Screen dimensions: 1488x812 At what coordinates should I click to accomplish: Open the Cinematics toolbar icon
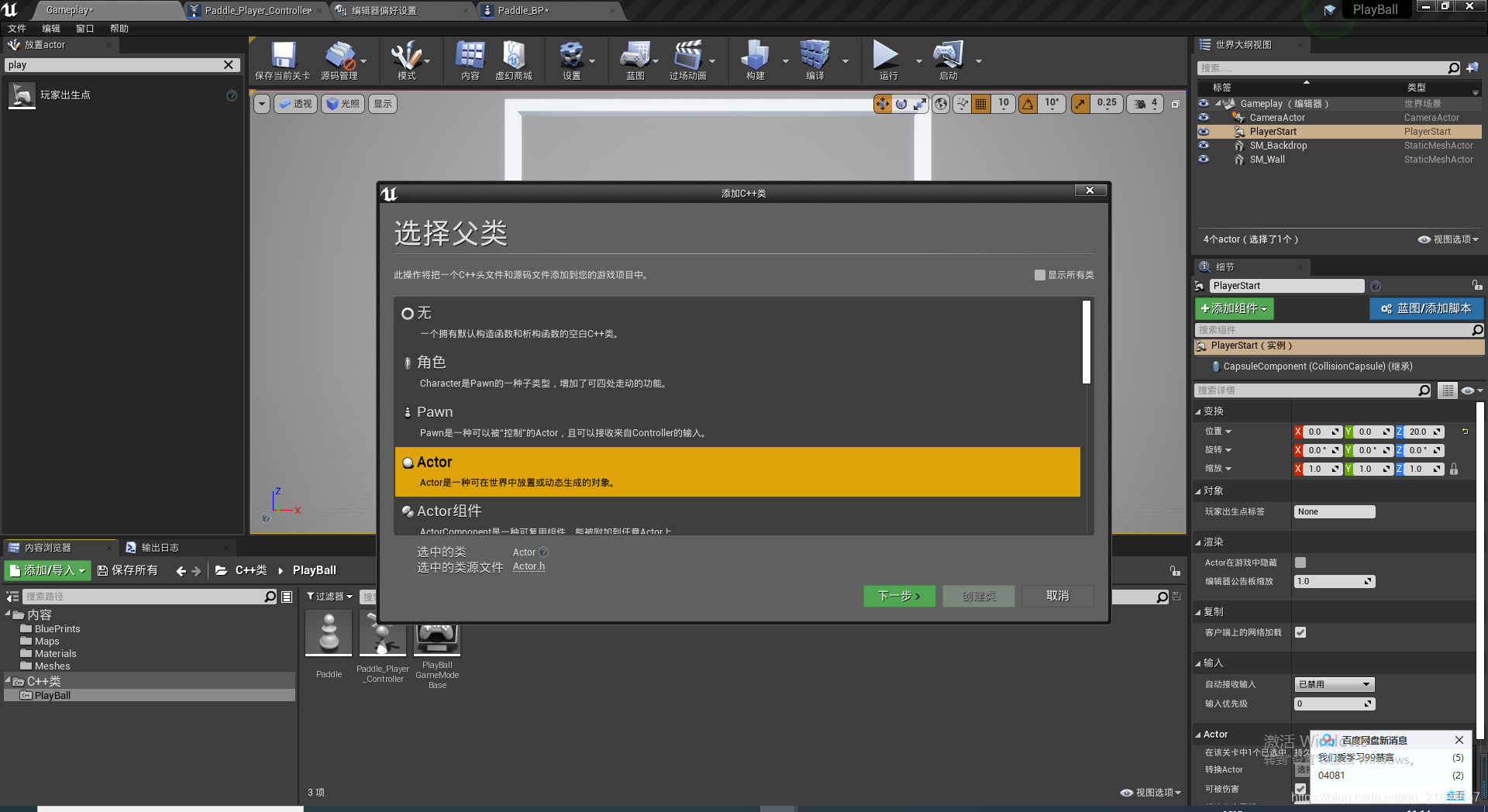[687, 57]
